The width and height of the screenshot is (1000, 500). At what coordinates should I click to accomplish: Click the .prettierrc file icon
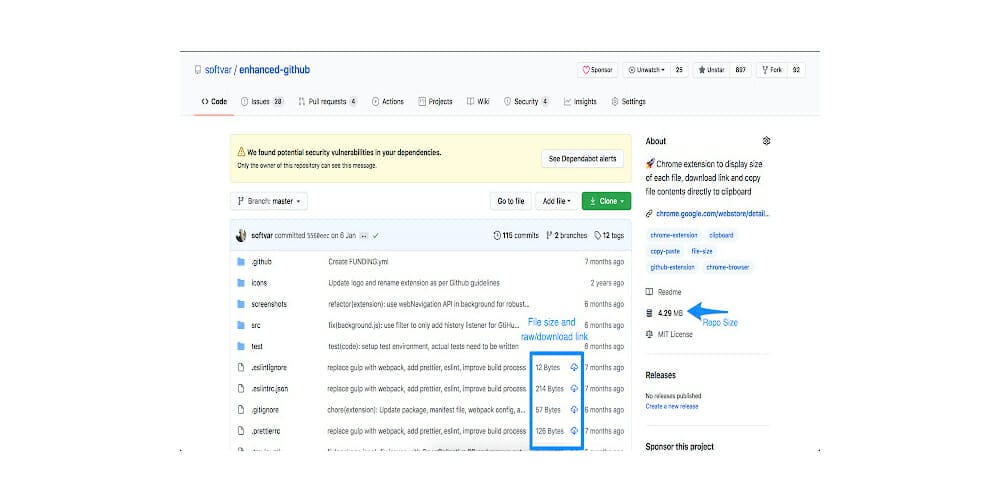tap(240, 431)
